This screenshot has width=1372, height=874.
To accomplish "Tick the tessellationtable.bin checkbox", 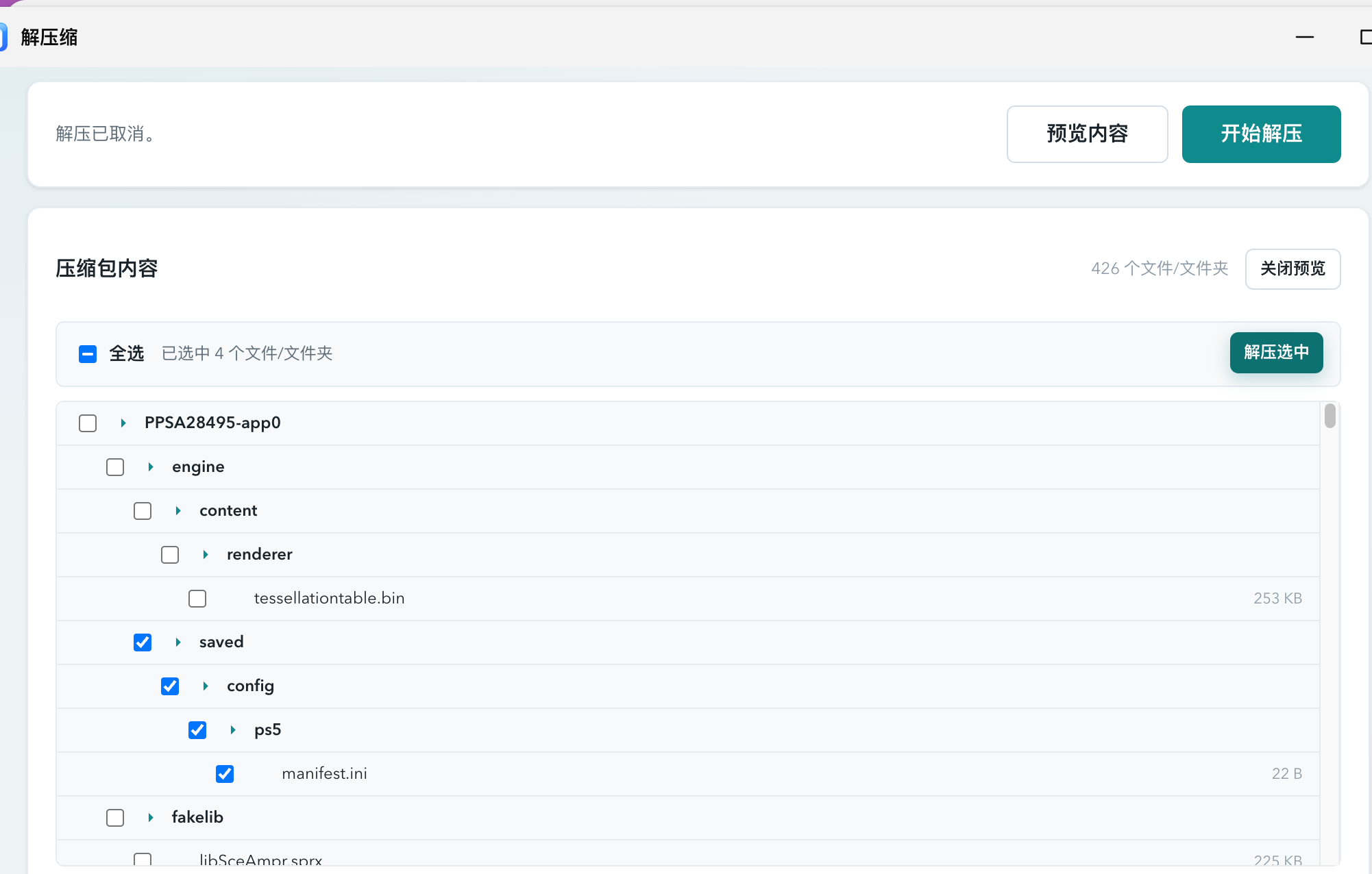I will tap(197, 599).
